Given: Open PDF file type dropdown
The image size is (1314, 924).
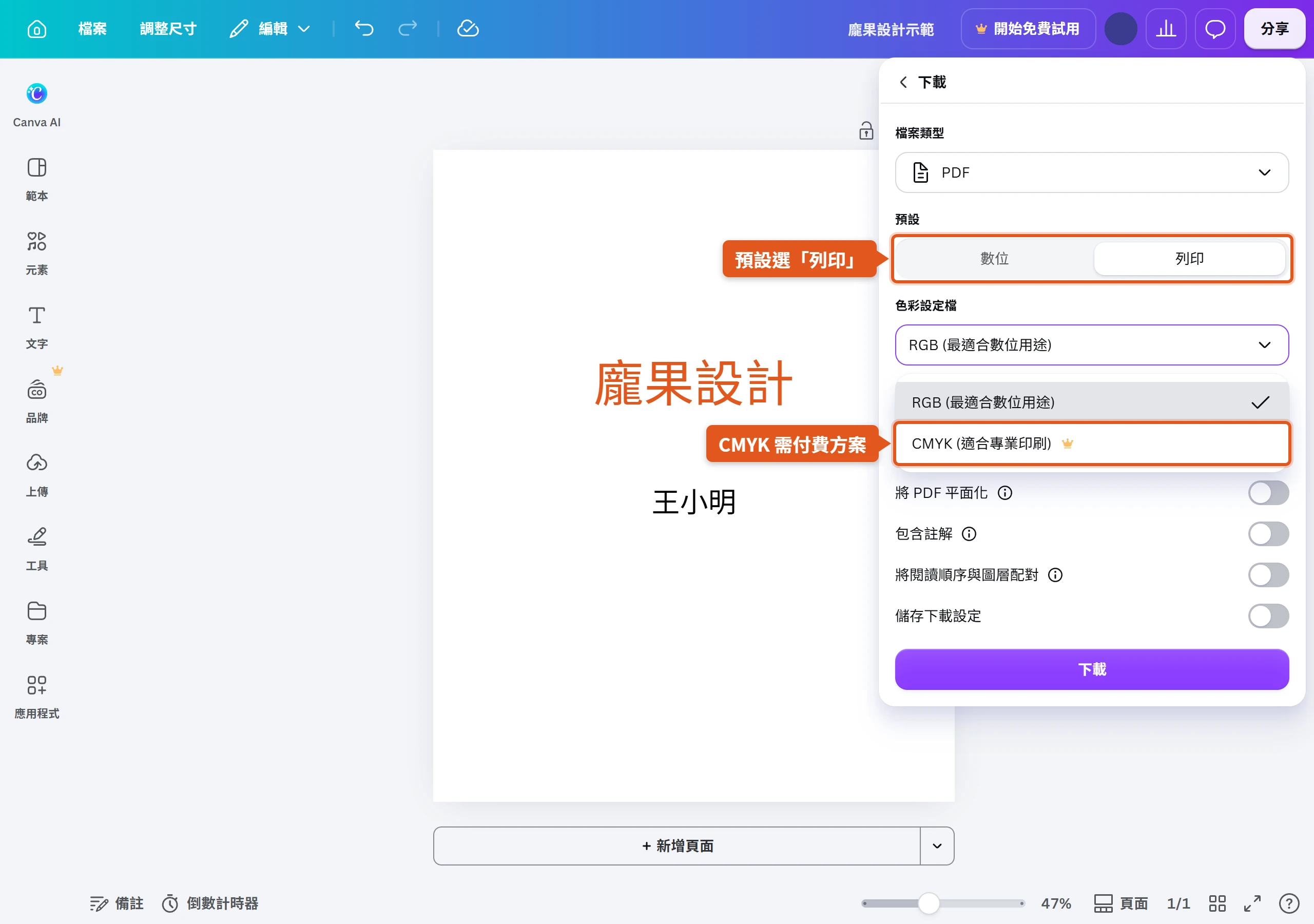Looking at the screenshot, I should click(x=1091, y=172).
